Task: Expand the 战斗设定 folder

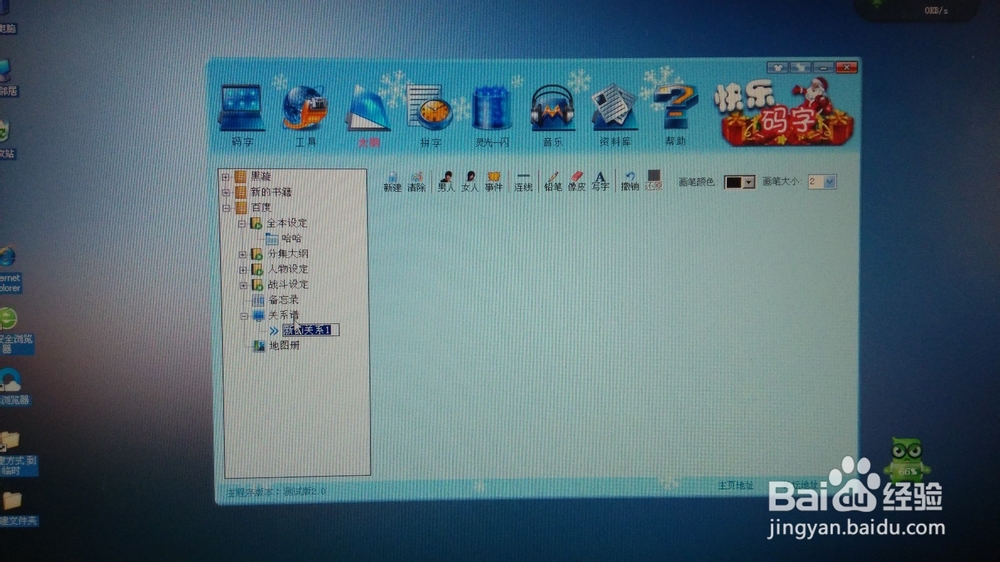Action: tap(243, 285)
